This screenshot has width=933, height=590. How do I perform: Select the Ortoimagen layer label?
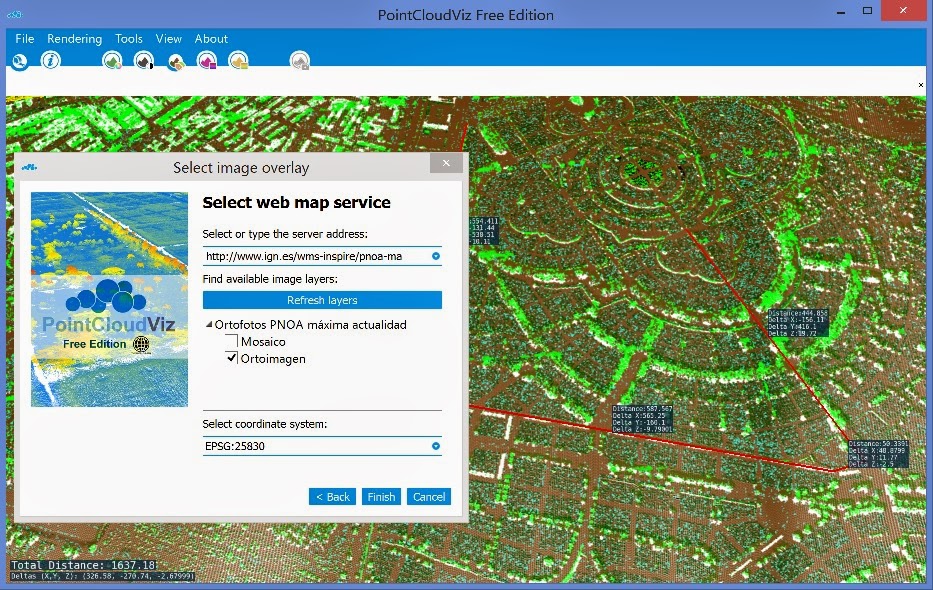(273, 359)
